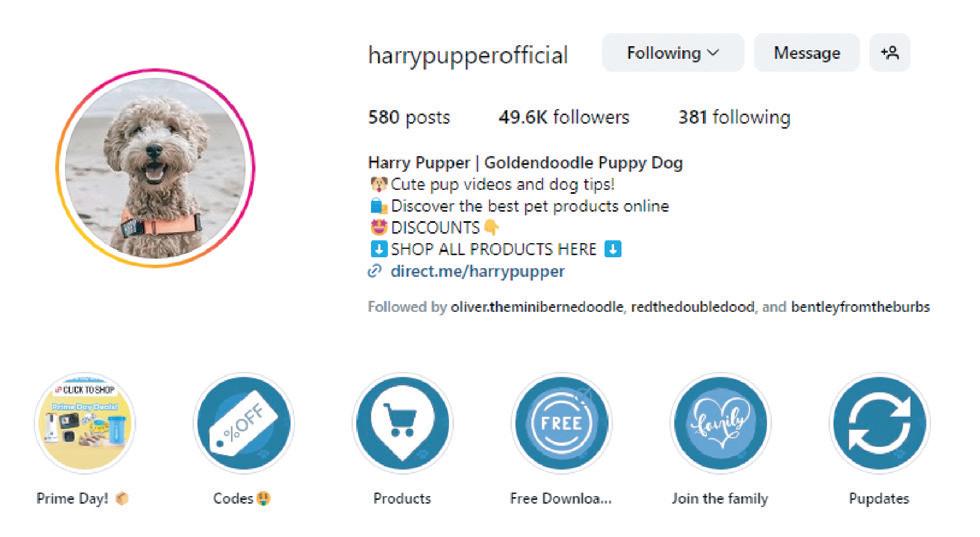The height and width of the screenshot is (537, 980).
Task: View the 49.6K followers list
Action: [564, 118]
